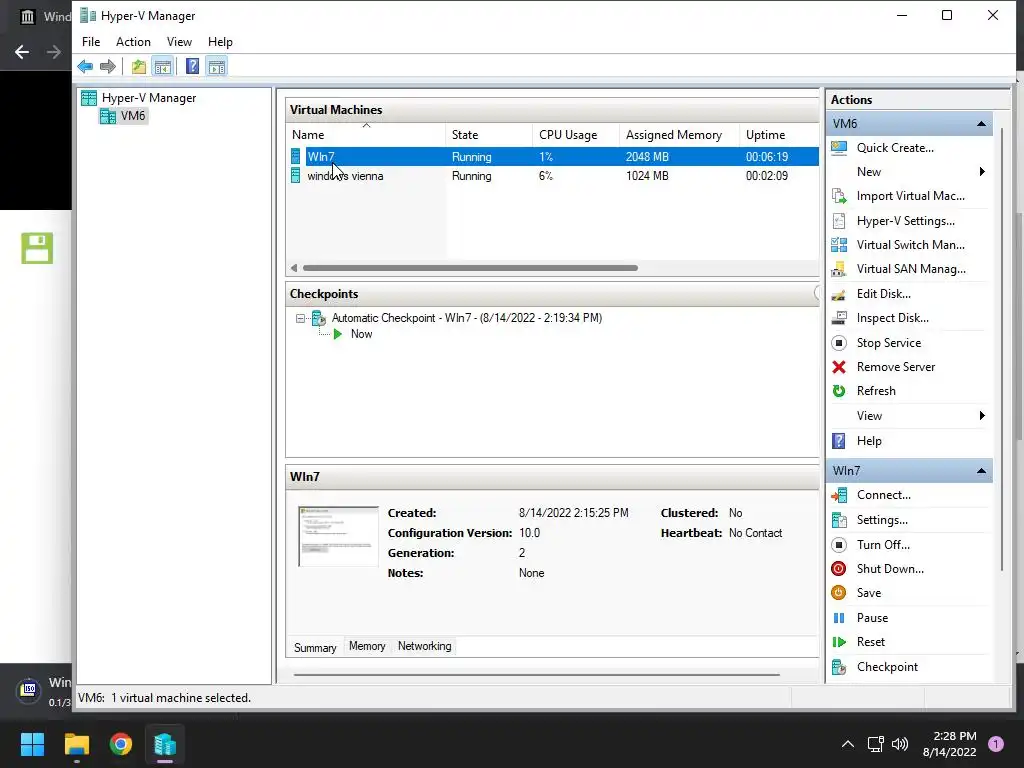Sort by the Uptime column header

(x=779, y=135)
